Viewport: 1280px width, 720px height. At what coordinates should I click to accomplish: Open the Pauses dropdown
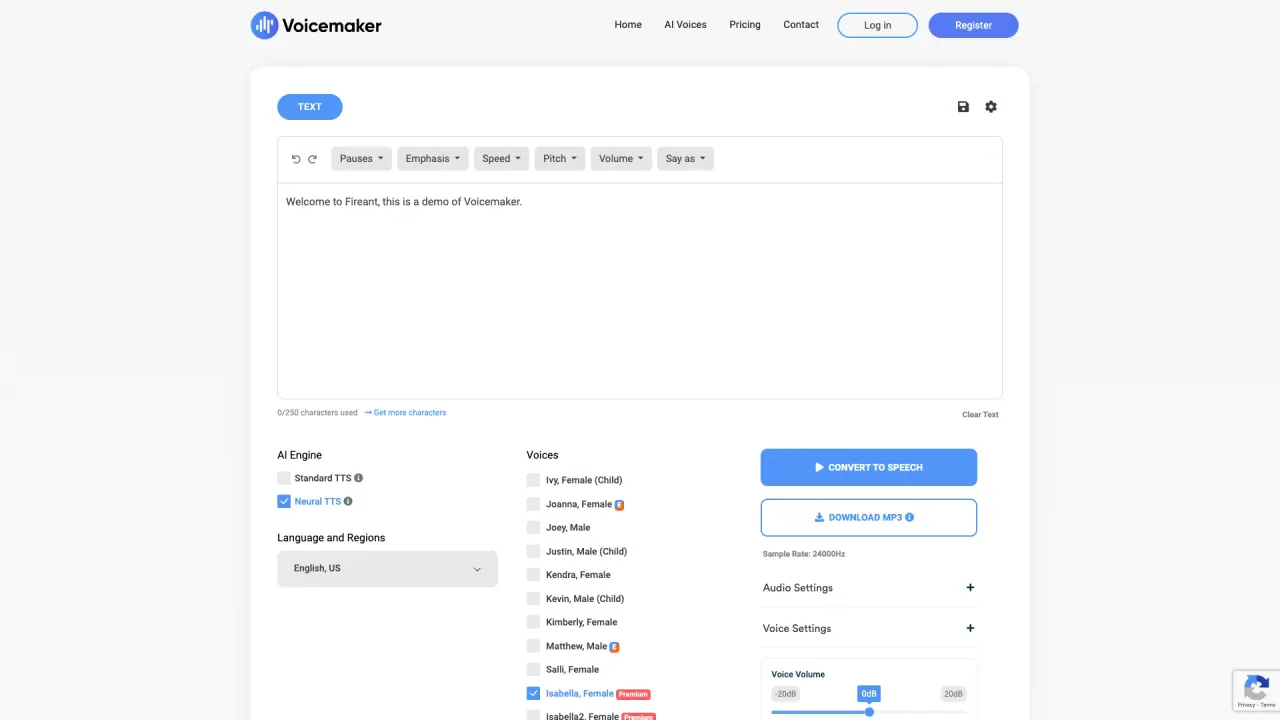(361, 159)
